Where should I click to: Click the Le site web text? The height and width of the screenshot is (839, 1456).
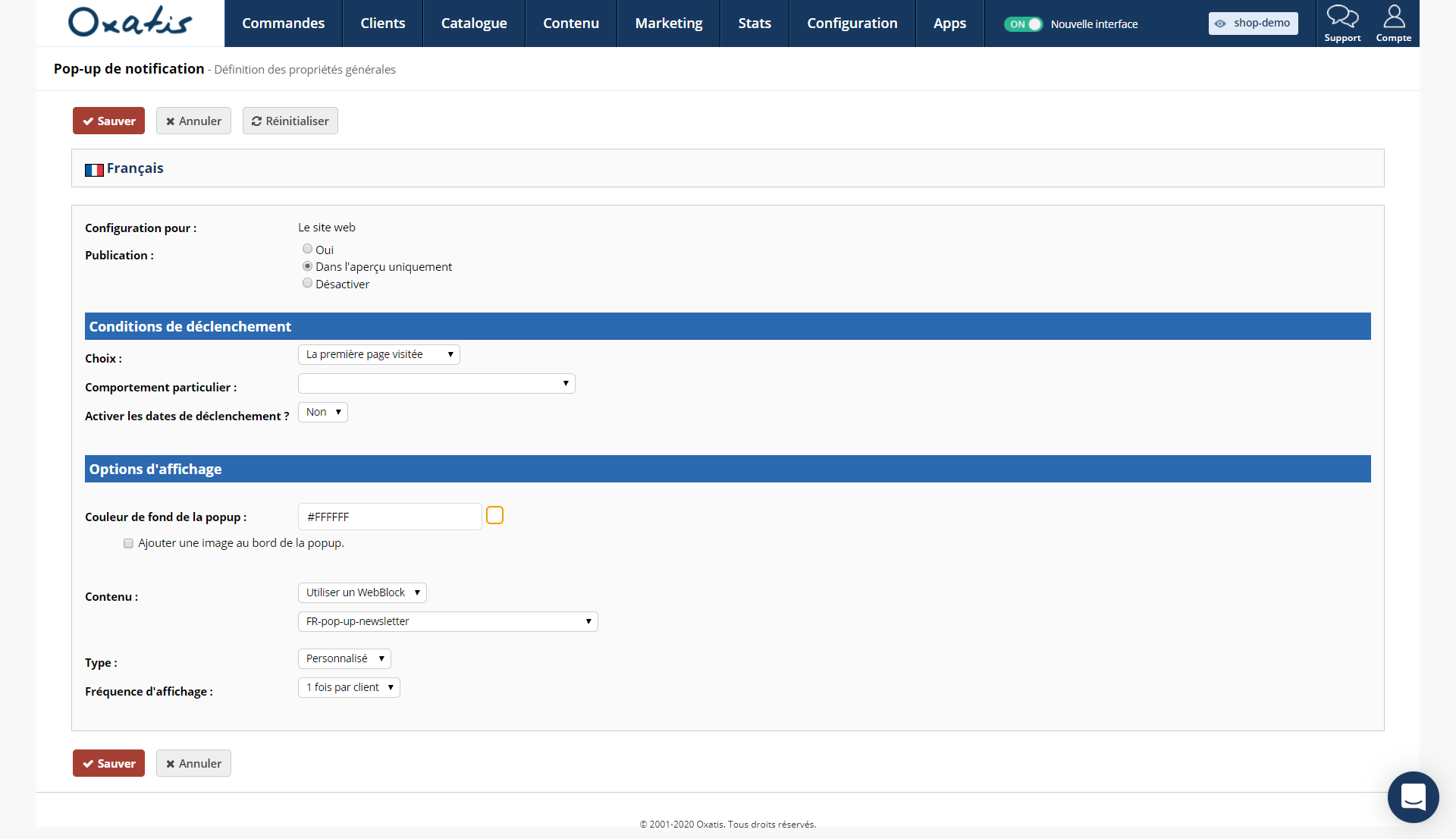click(x=327, y=228)
